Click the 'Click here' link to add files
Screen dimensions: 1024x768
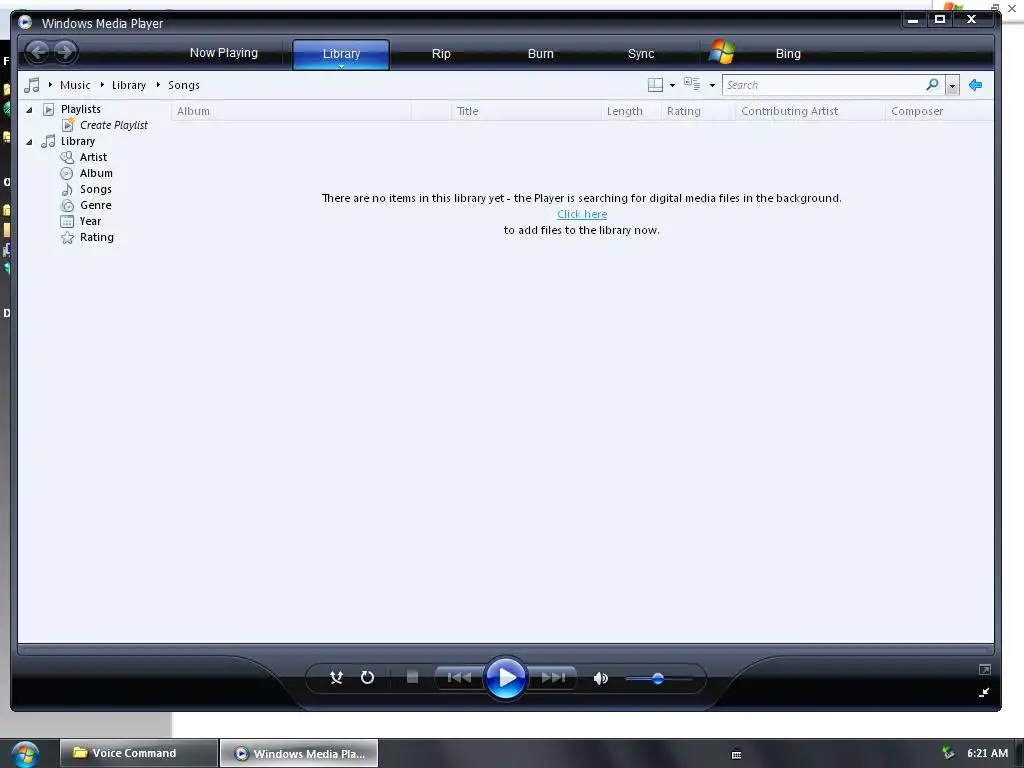pyautogui.click(x=582, y=214)
